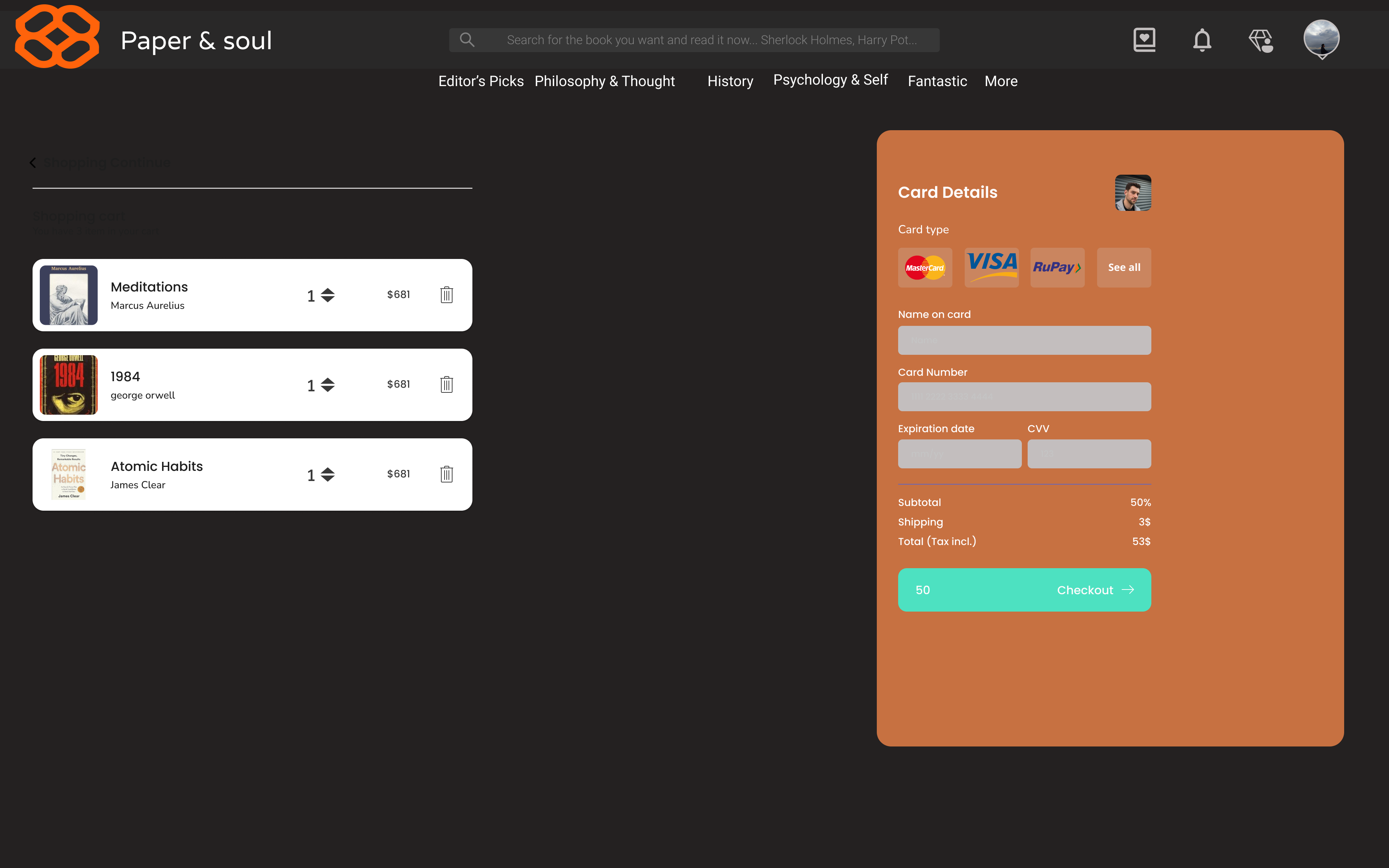
Task: Select the MasterCard card type
Action: (925, 268)
